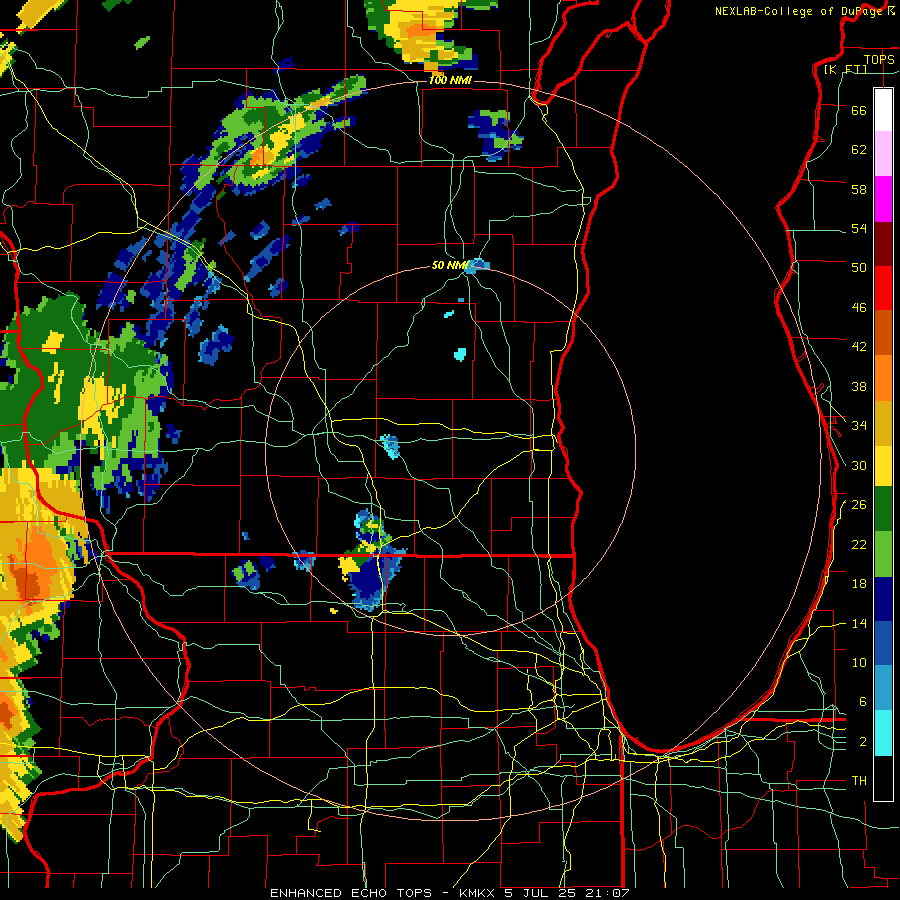
Task: Click the 5 JUL 25 date text
Action: tap(542, 893)
